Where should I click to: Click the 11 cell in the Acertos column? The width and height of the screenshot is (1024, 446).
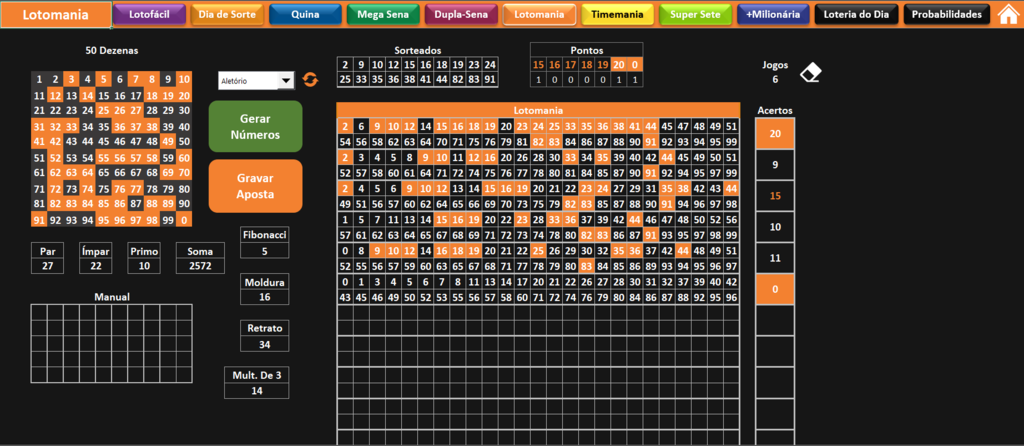pos(775,258)
